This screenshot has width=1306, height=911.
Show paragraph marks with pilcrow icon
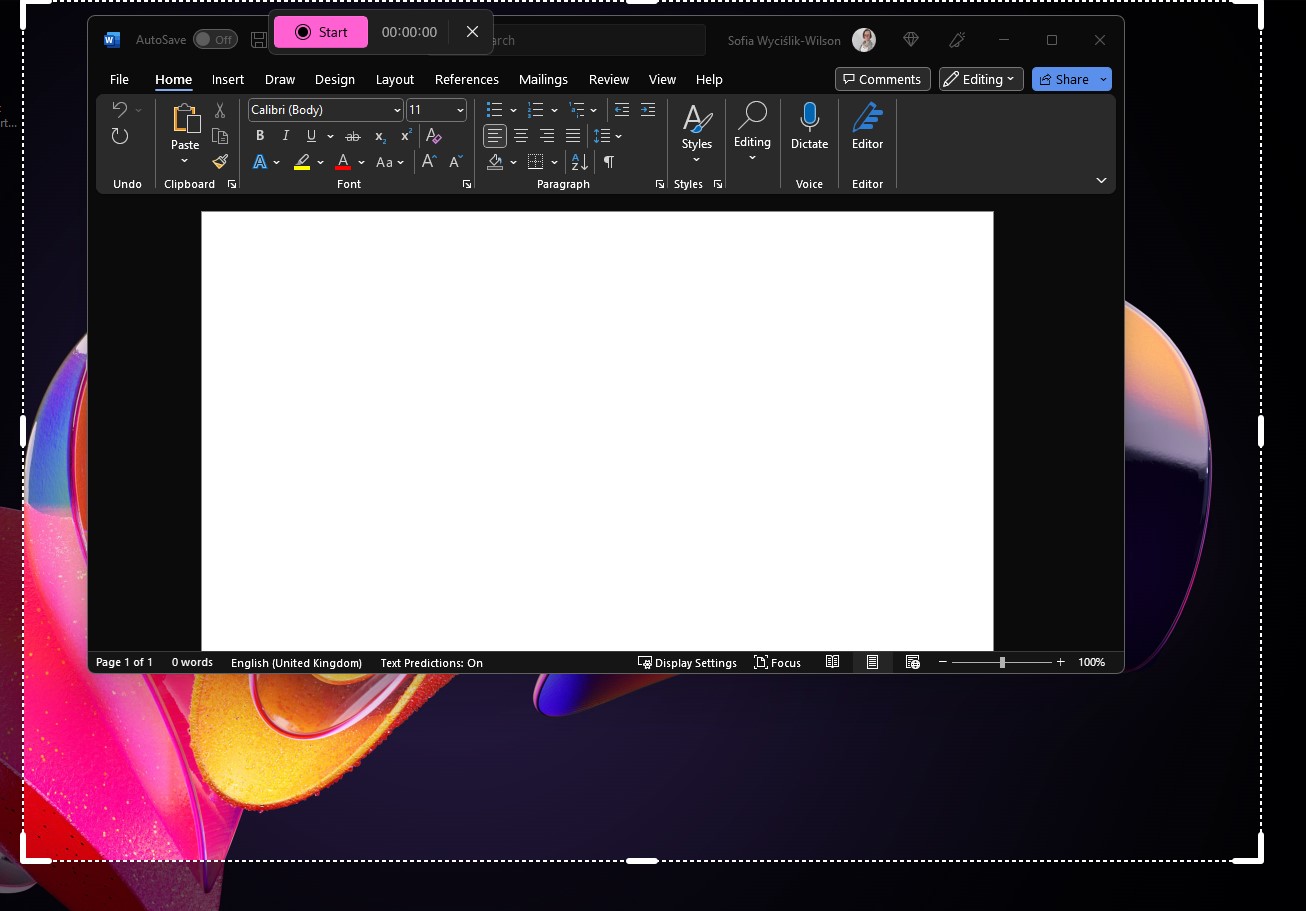[608, 162]
